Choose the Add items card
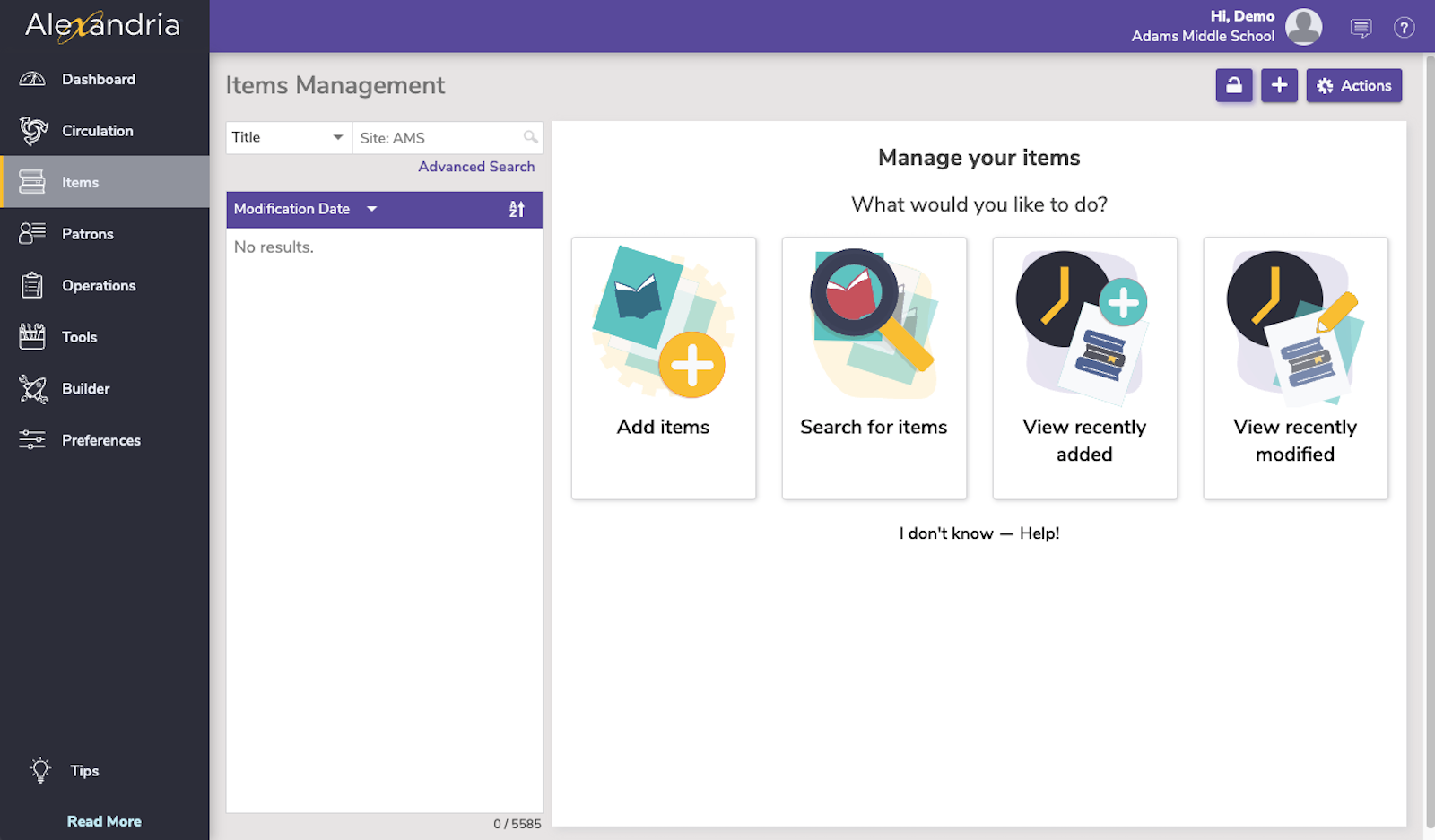Viewport: 1435px width, 840px height. click(x=664, y=368)
